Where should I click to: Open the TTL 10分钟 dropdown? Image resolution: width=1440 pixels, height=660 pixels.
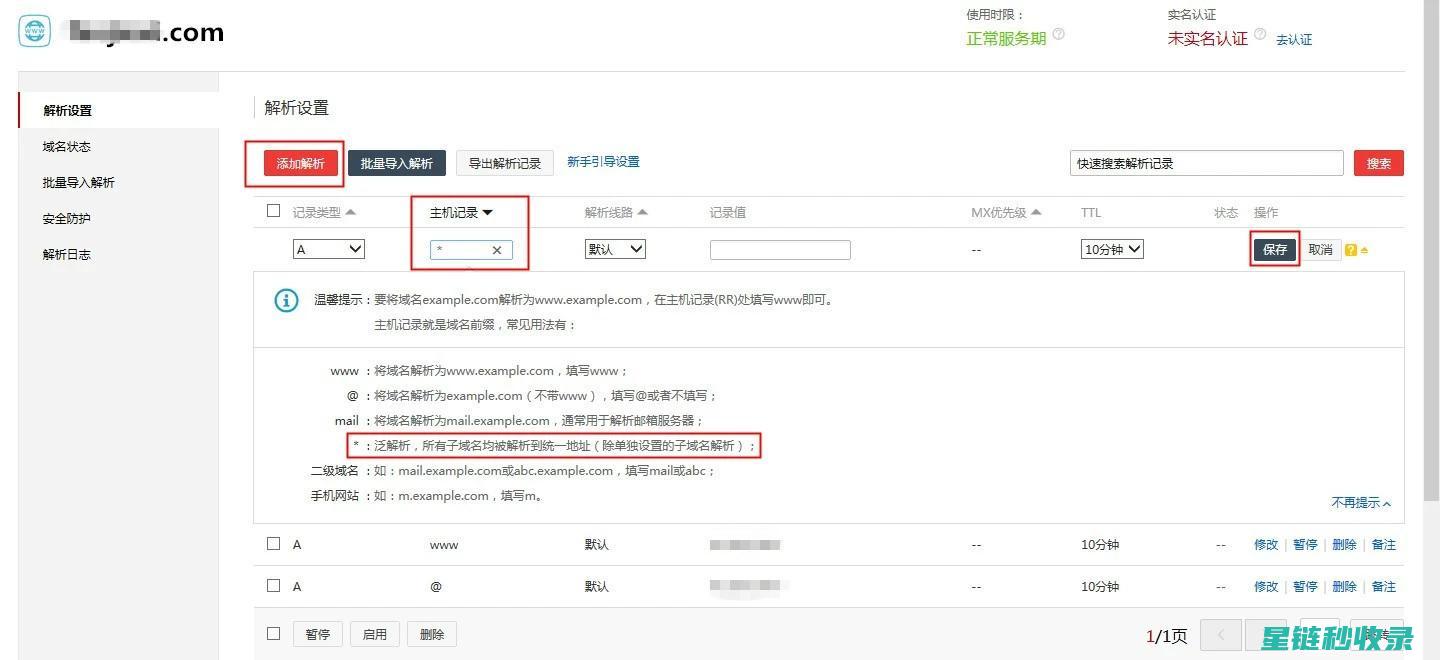click(x=1112, y=249)
